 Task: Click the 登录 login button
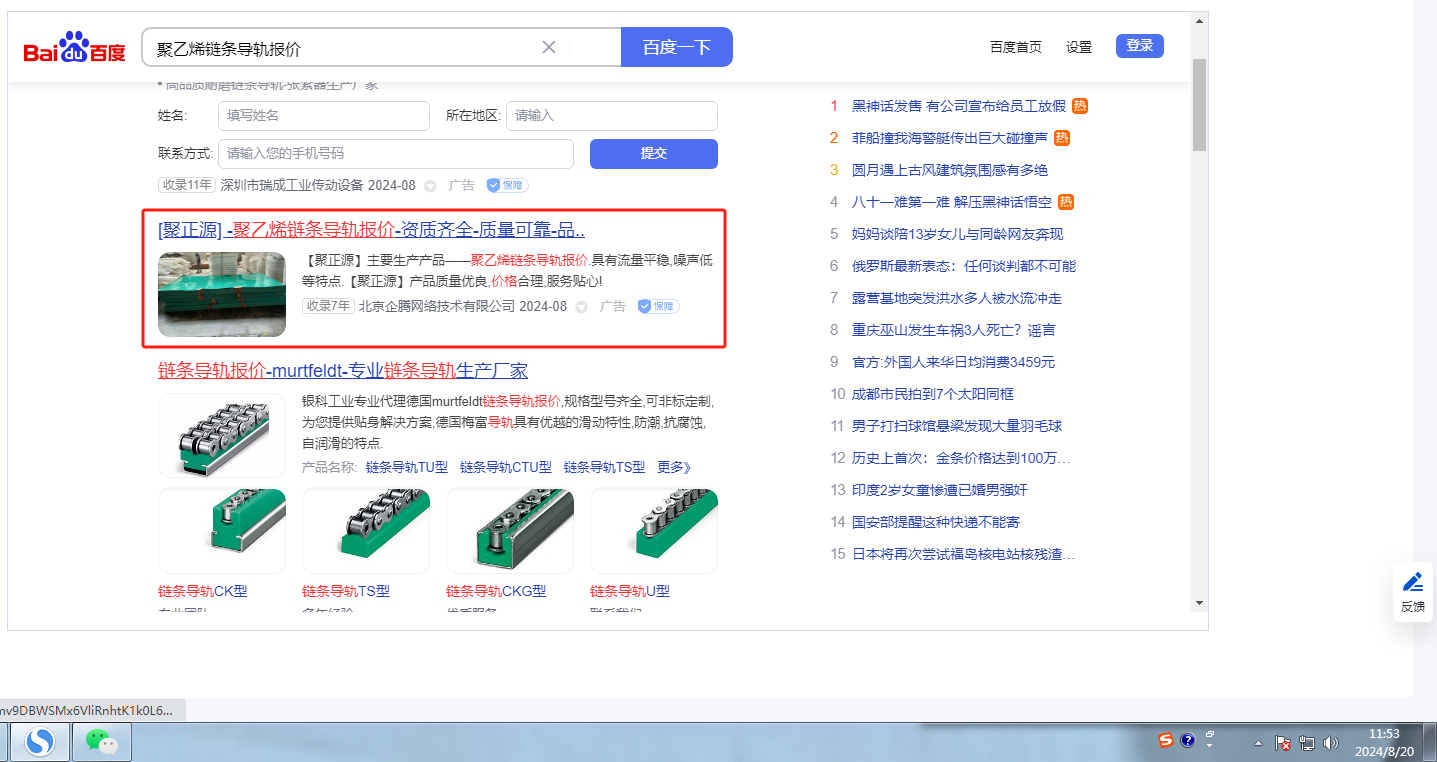coord(1140,46)
